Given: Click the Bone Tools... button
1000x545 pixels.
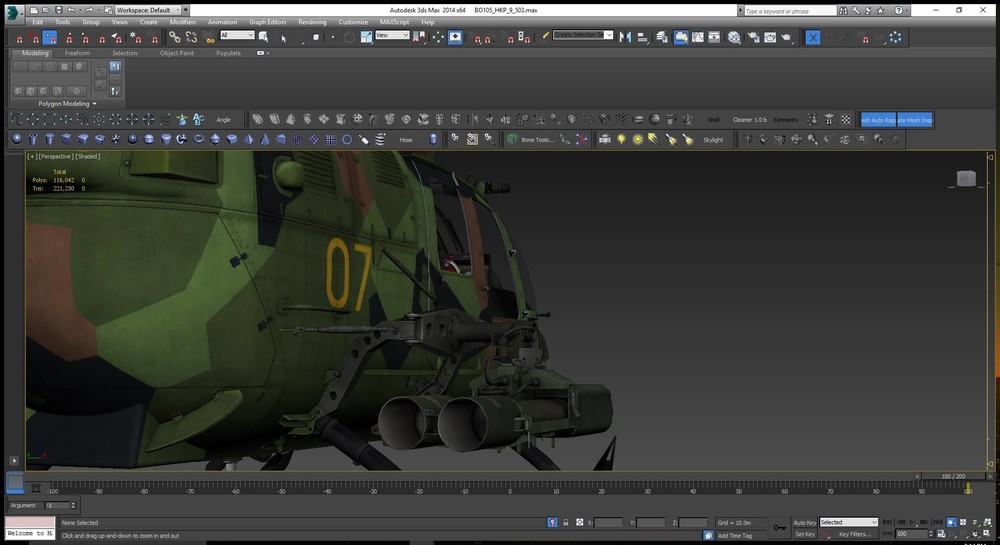Looking at the screenshot, I should coord(537,140).
